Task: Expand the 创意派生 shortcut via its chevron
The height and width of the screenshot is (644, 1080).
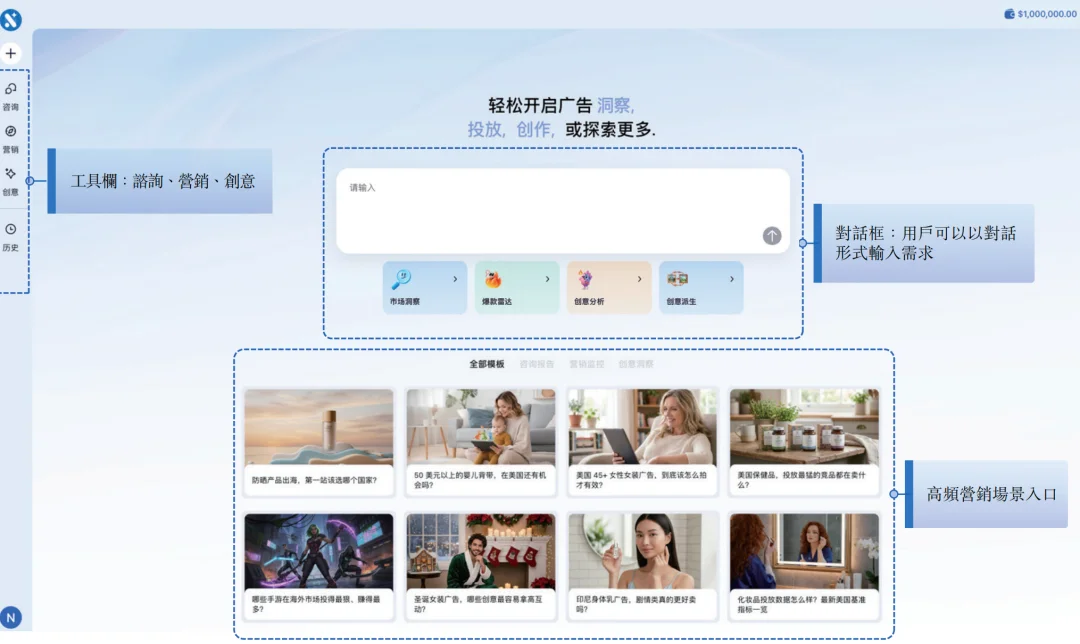Action: pos(731,277)
